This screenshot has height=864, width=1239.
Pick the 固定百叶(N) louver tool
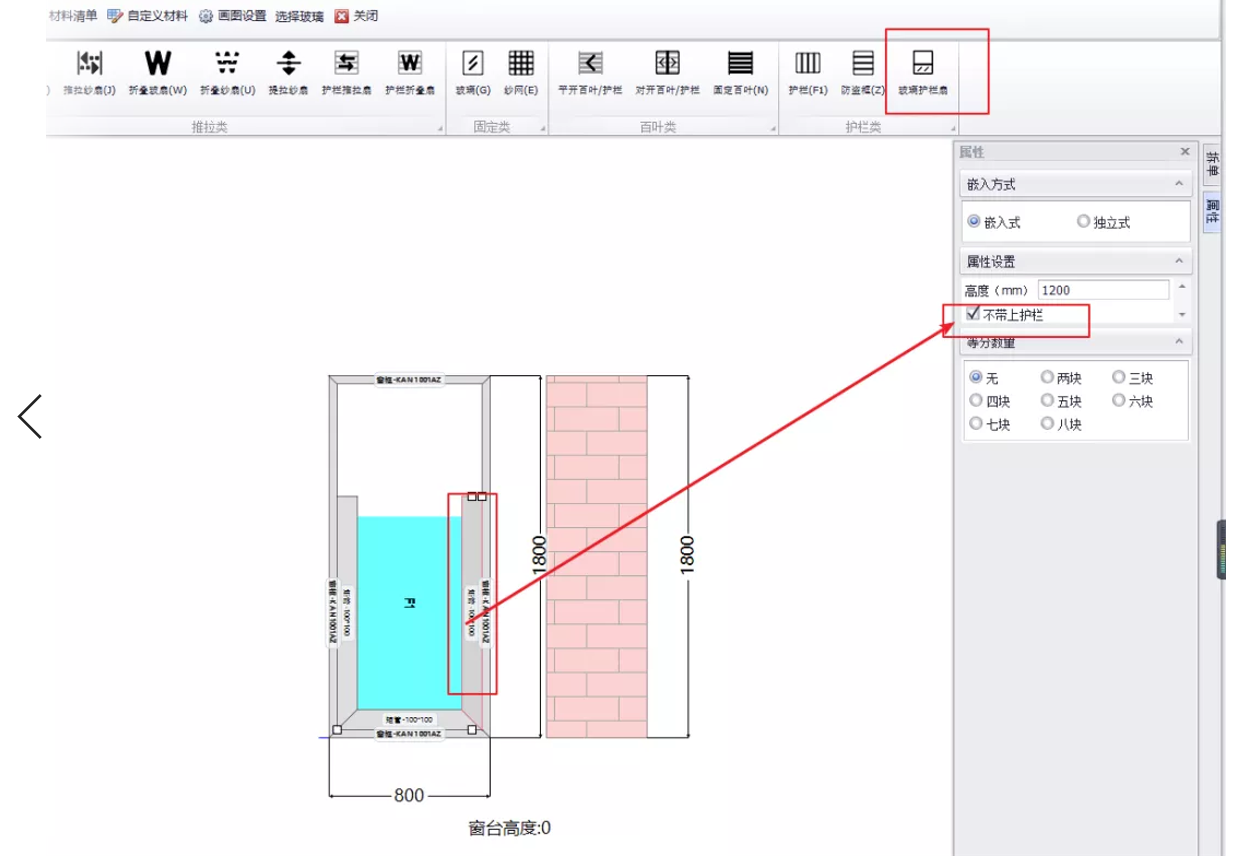click(x=740, y=71)
